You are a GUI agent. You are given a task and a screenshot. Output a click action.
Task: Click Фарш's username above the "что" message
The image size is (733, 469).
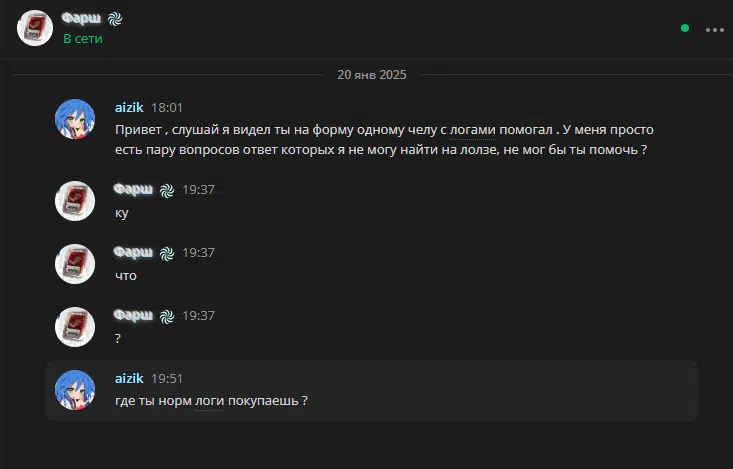coord(133,252)
